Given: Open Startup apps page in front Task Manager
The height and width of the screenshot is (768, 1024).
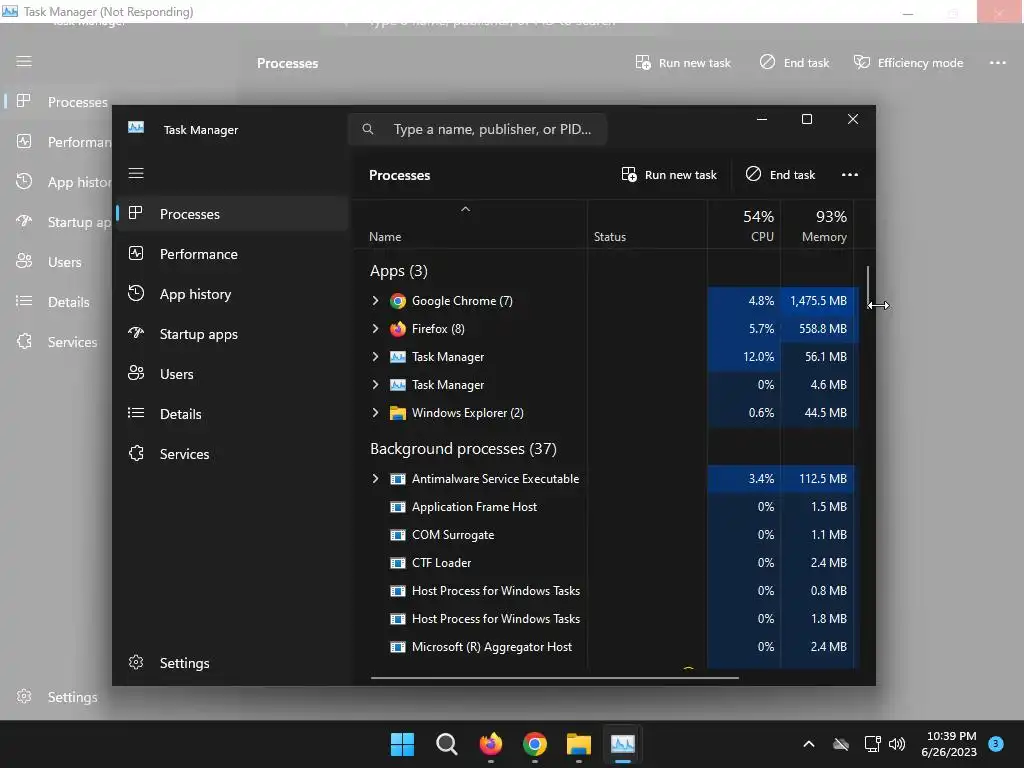Looking at the screenshot, I should (232, 334).
